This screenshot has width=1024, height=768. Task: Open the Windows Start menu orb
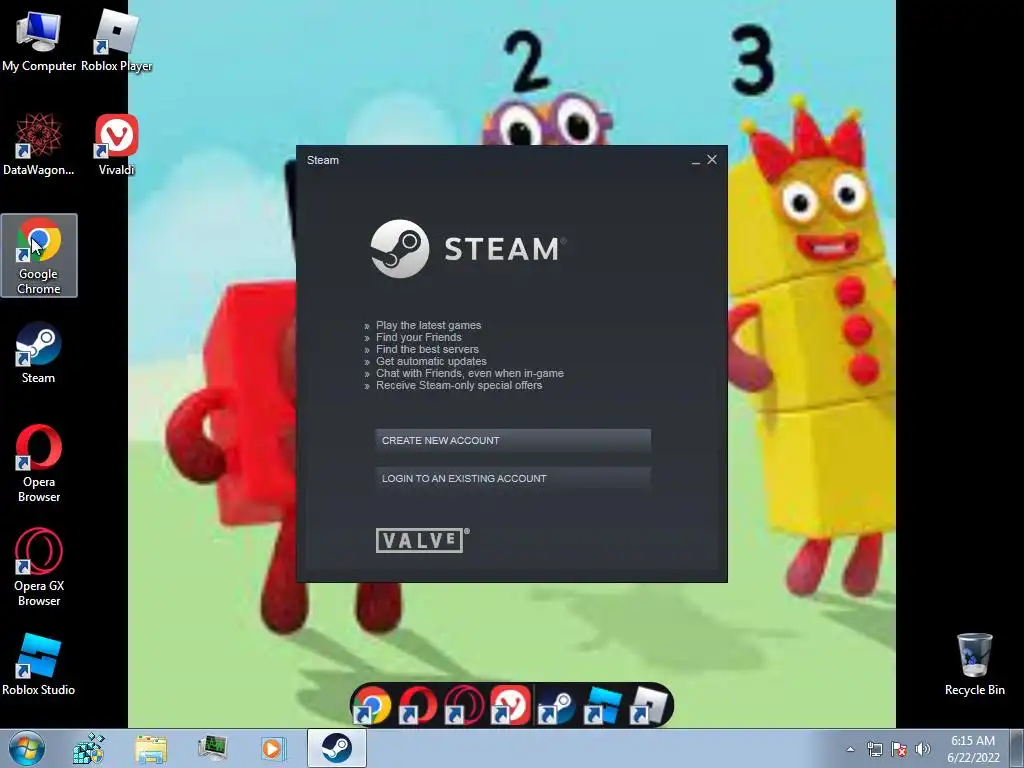(27, 748)
